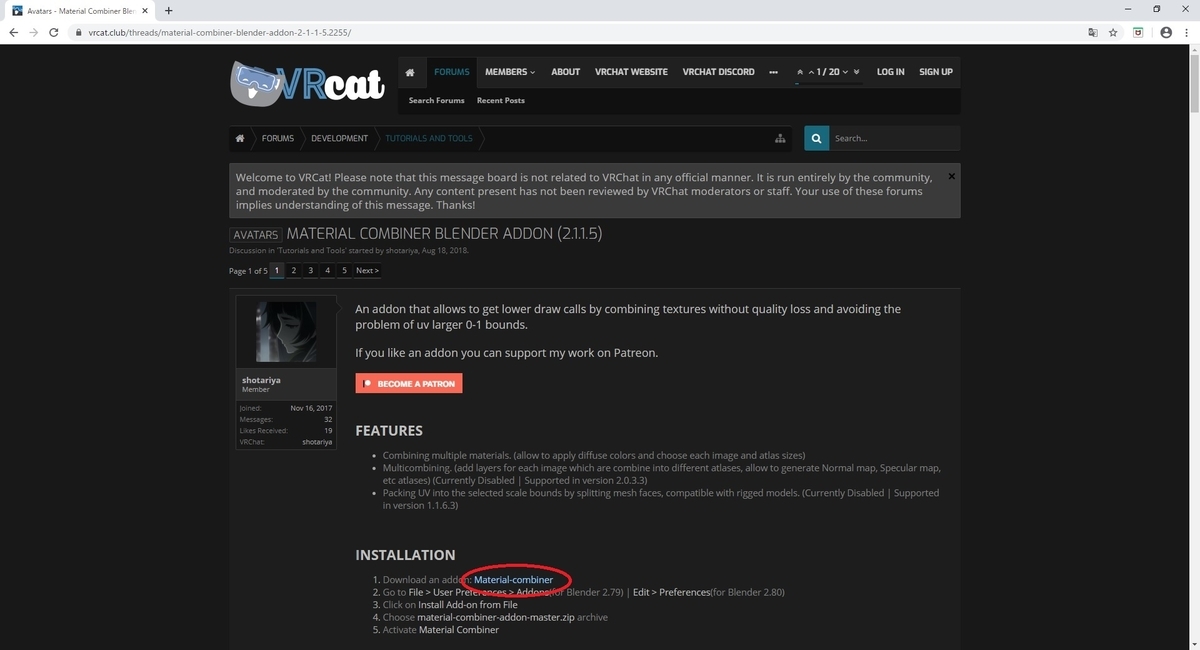Click FORUMS in the breadcrumb
Image resolution: width=1200 pixels, height=650 pixels.
pos(278,138)
